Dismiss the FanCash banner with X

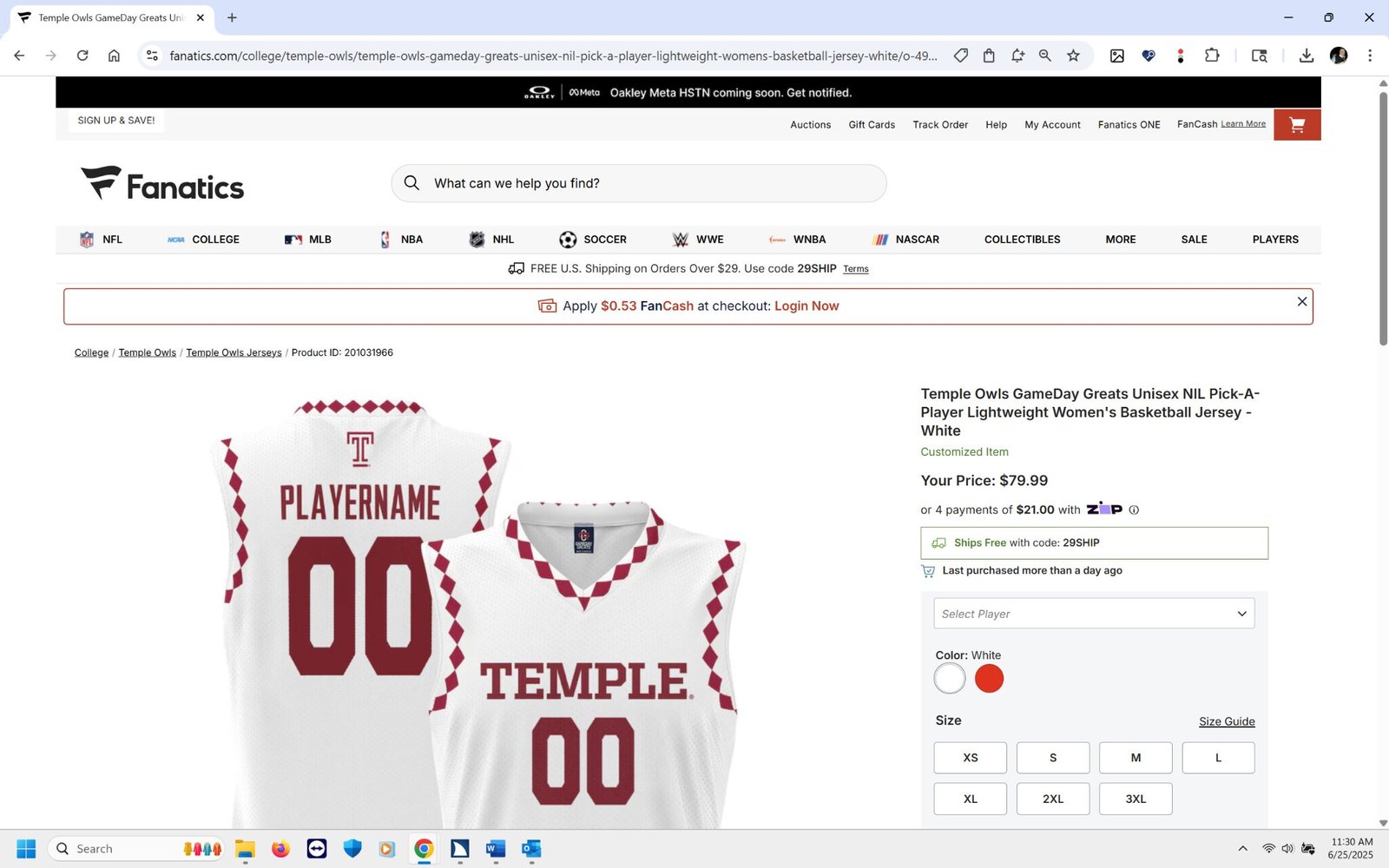point(1301,301)
